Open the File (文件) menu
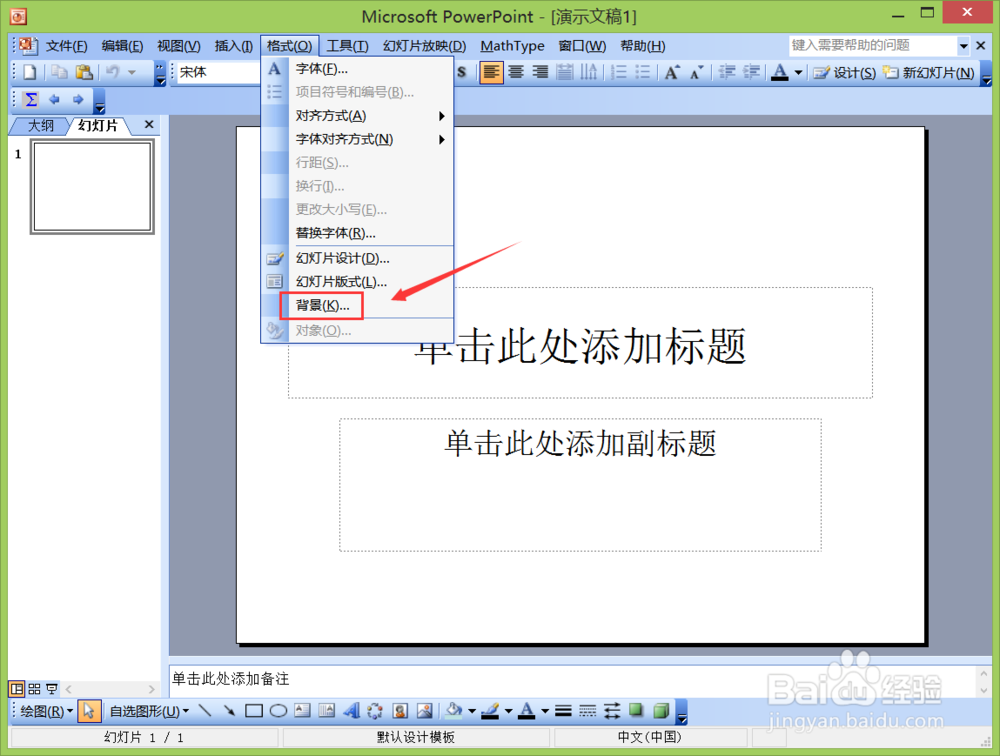Screen dimensions: 1000x756 (x=66, y=46)
